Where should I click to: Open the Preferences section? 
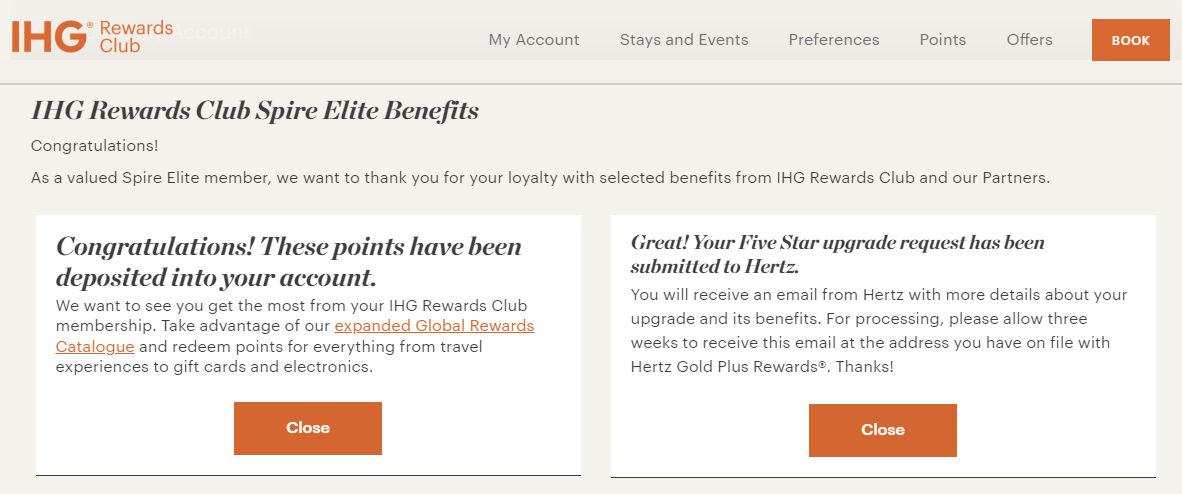(834, 40)
